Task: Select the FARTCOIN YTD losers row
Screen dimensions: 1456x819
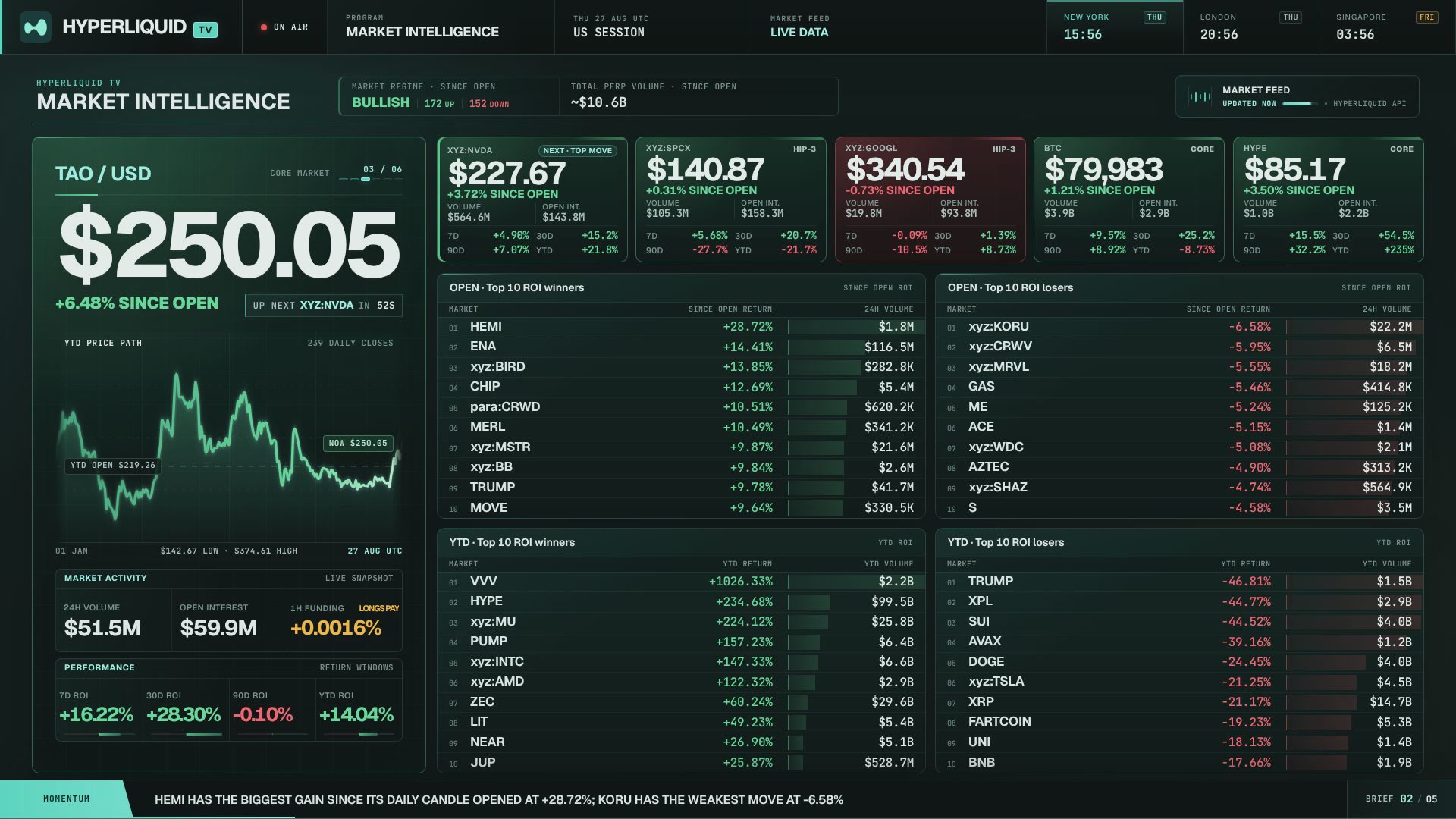Action: (1179, 722)
